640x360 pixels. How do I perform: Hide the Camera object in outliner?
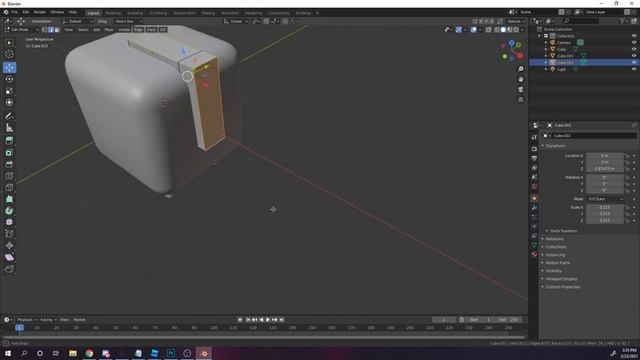[x=634, y=42]
